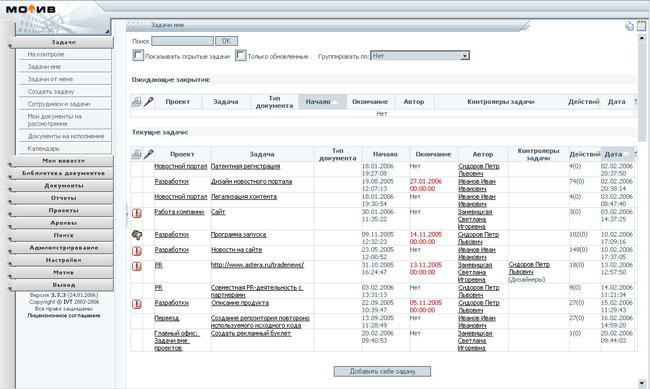Image resolution: width=650 pixels, height=389 pixels.
Task: Click pin icon in Текущие задачи header
Action: pyautogui.click(x=148, y=154)
